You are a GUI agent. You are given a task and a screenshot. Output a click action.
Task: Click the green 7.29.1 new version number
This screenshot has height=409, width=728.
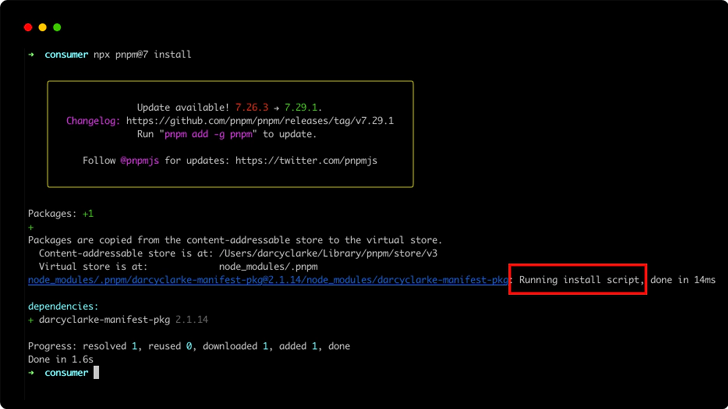pyautogui.click(x=301, y=108)
